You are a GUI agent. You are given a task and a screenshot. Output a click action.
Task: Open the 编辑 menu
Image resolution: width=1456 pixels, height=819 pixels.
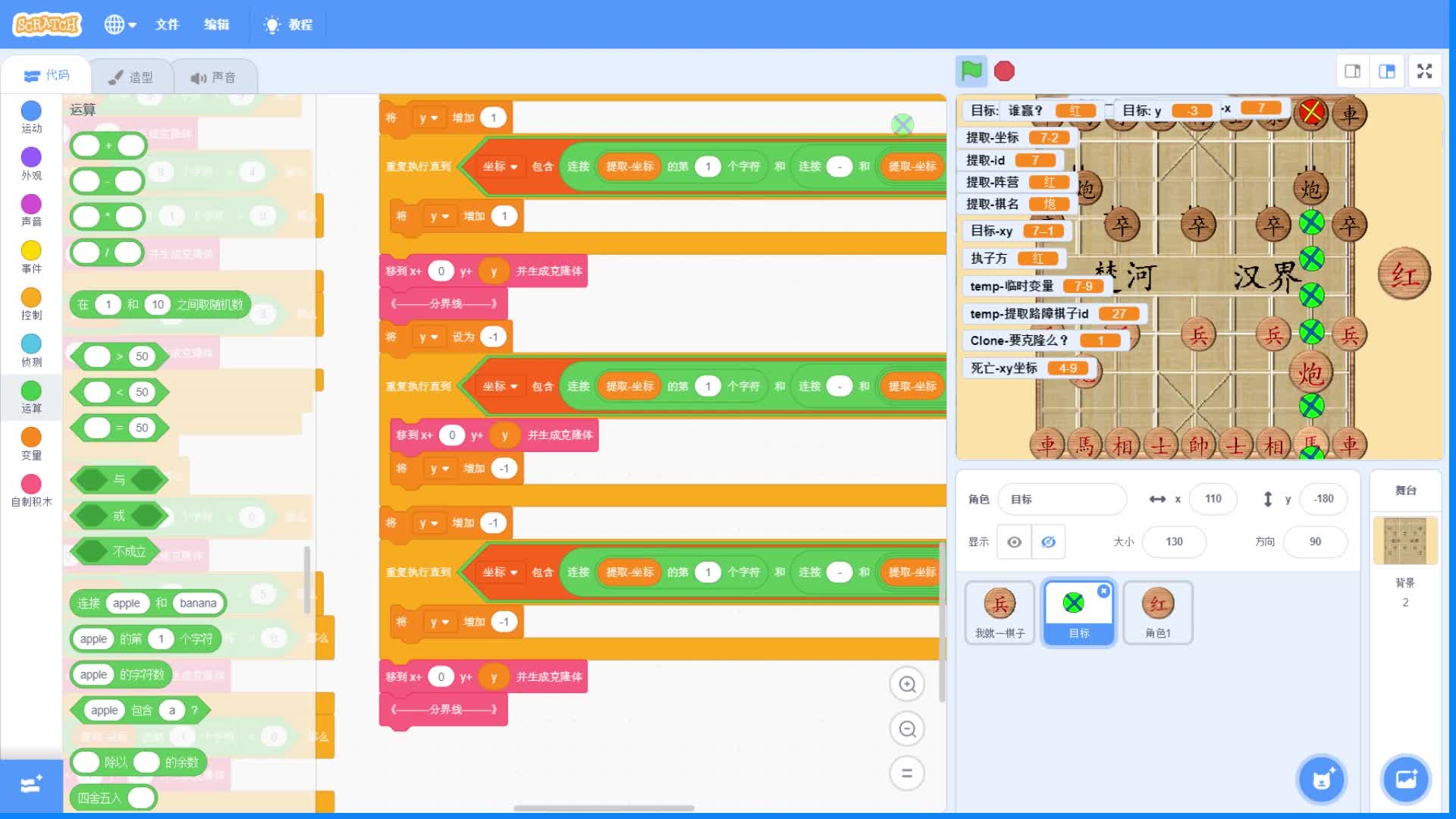coord(216,24)
